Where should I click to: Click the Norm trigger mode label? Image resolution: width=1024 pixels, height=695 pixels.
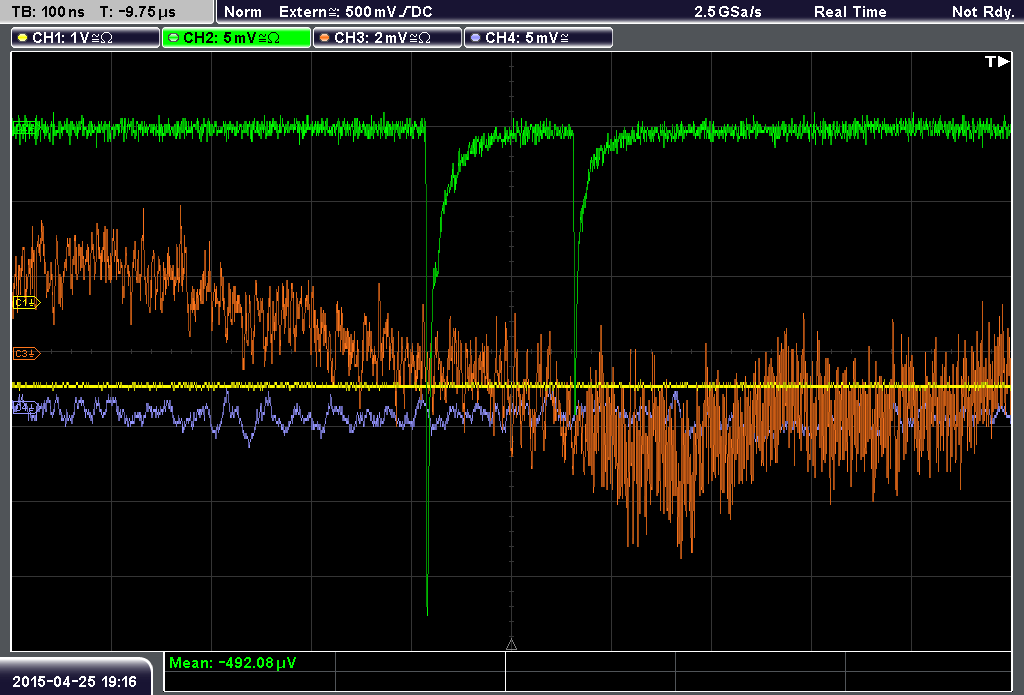(243, 12)
